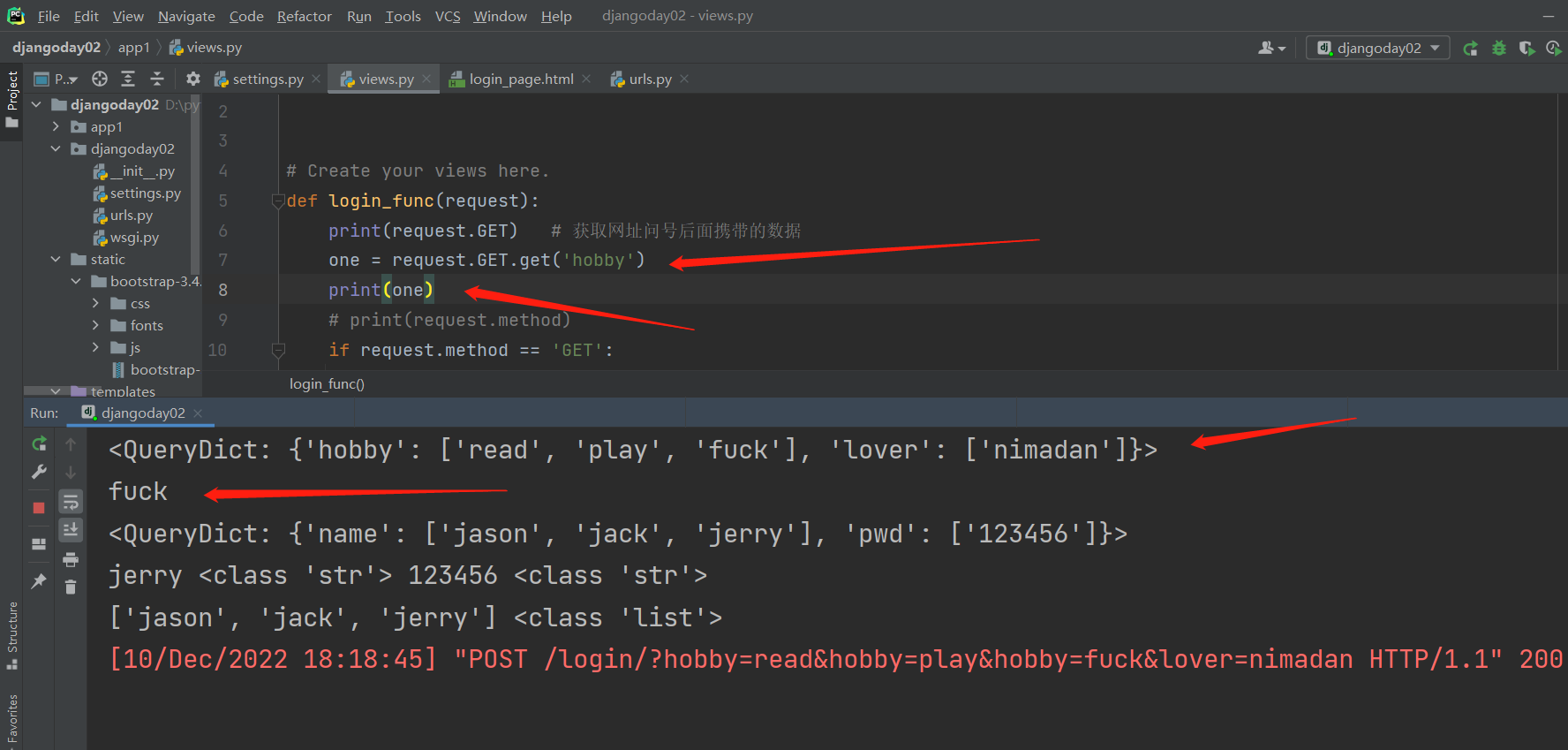Screen dimensions: 1568x750
Task: Clear the console with the trash icon
Action: tap(71, 587)
